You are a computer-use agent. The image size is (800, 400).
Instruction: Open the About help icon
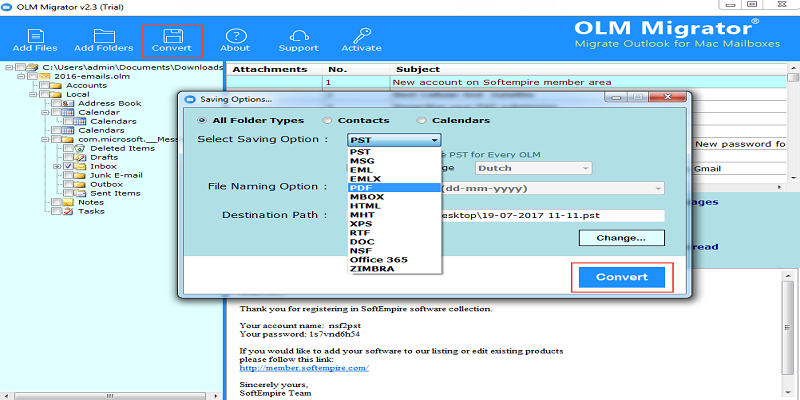pyautogui.click(x=235, y=36)
